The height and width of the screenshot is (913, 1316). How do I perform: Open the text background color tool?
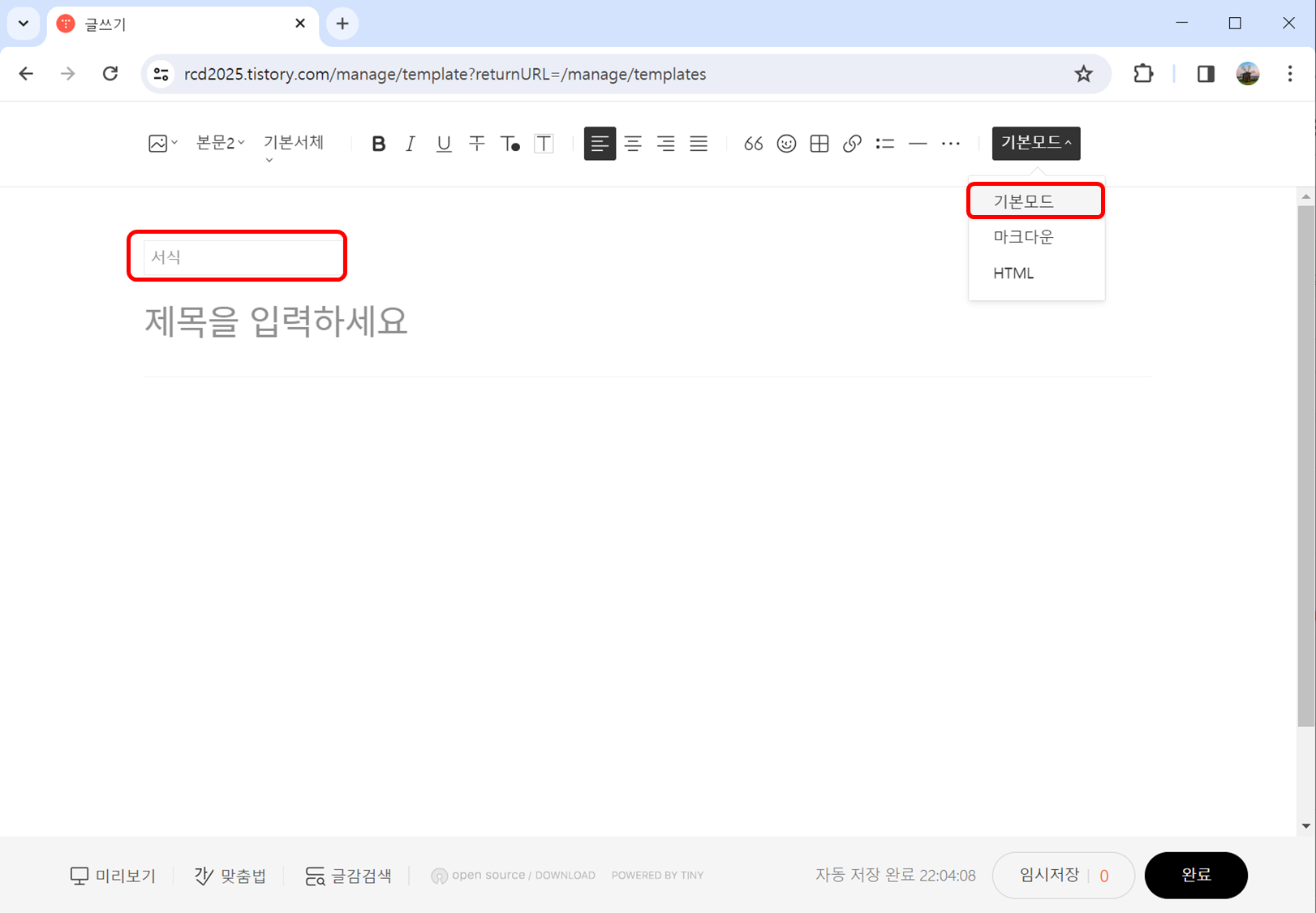click(x=544, y=144)
